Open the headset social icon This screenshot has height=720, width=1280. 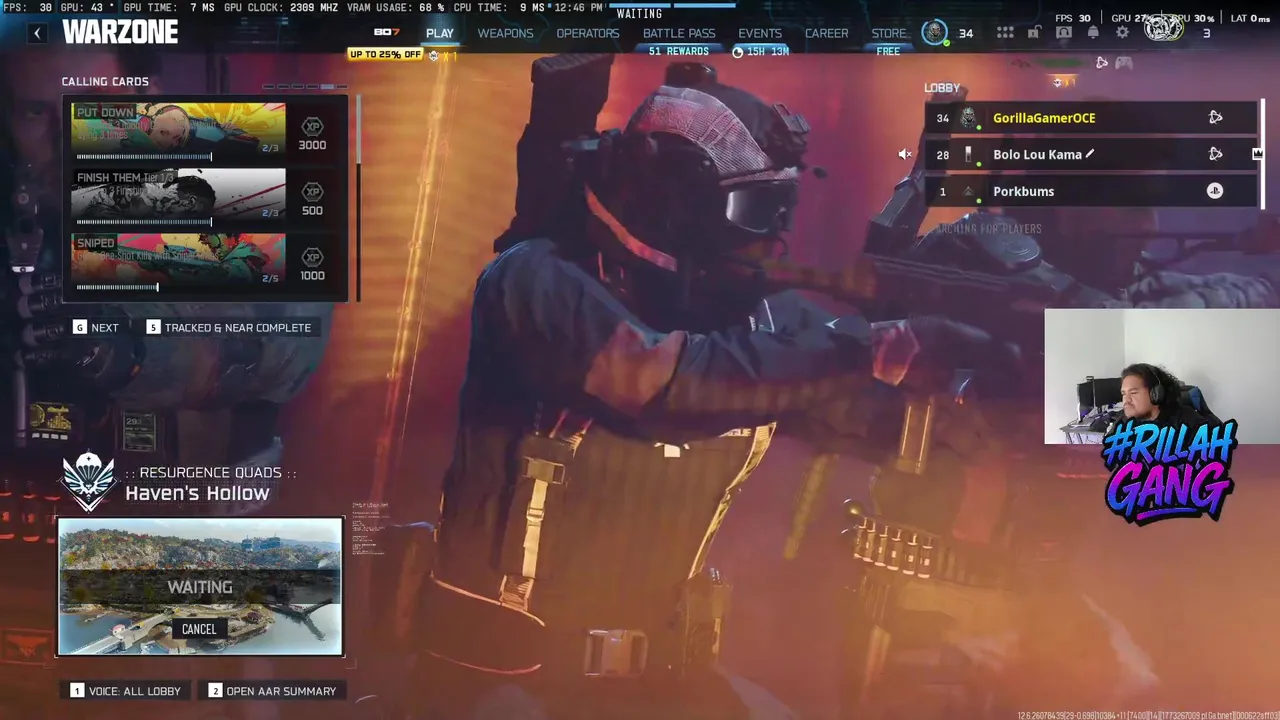point(1064,33)
